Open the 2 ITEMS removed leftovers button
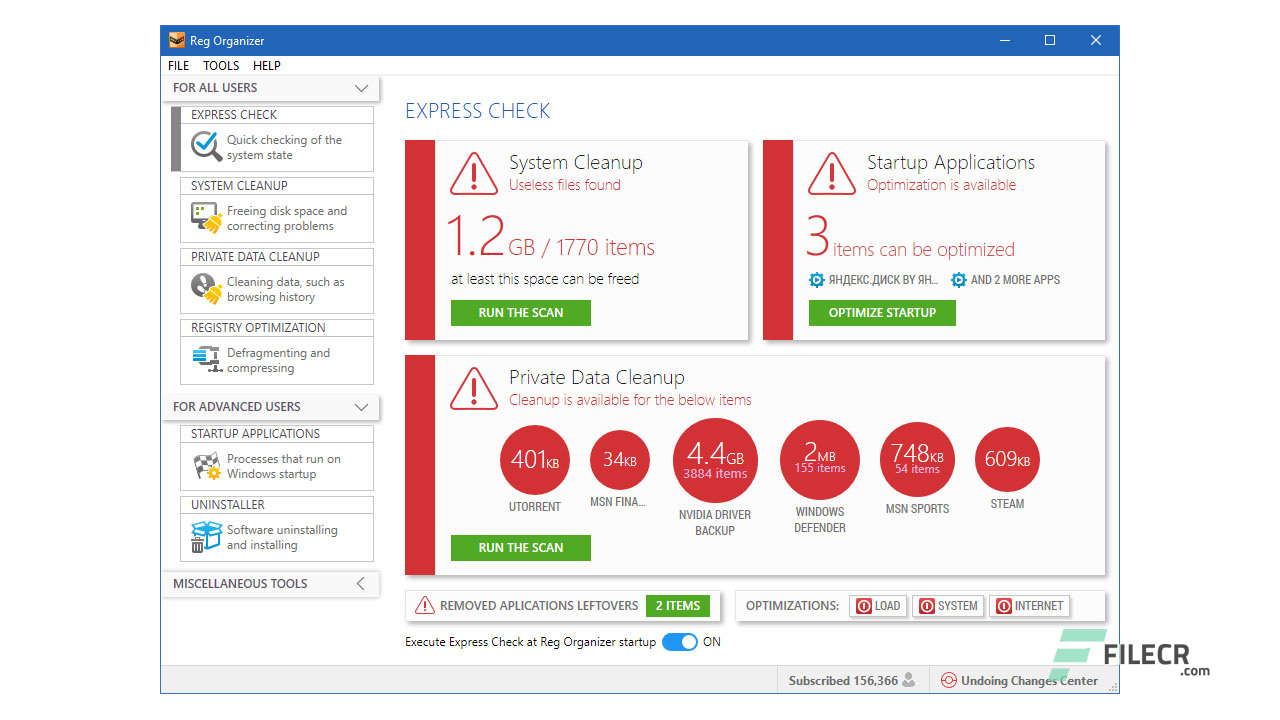The width and height of the screenshot is (1280, 720). 678,605
